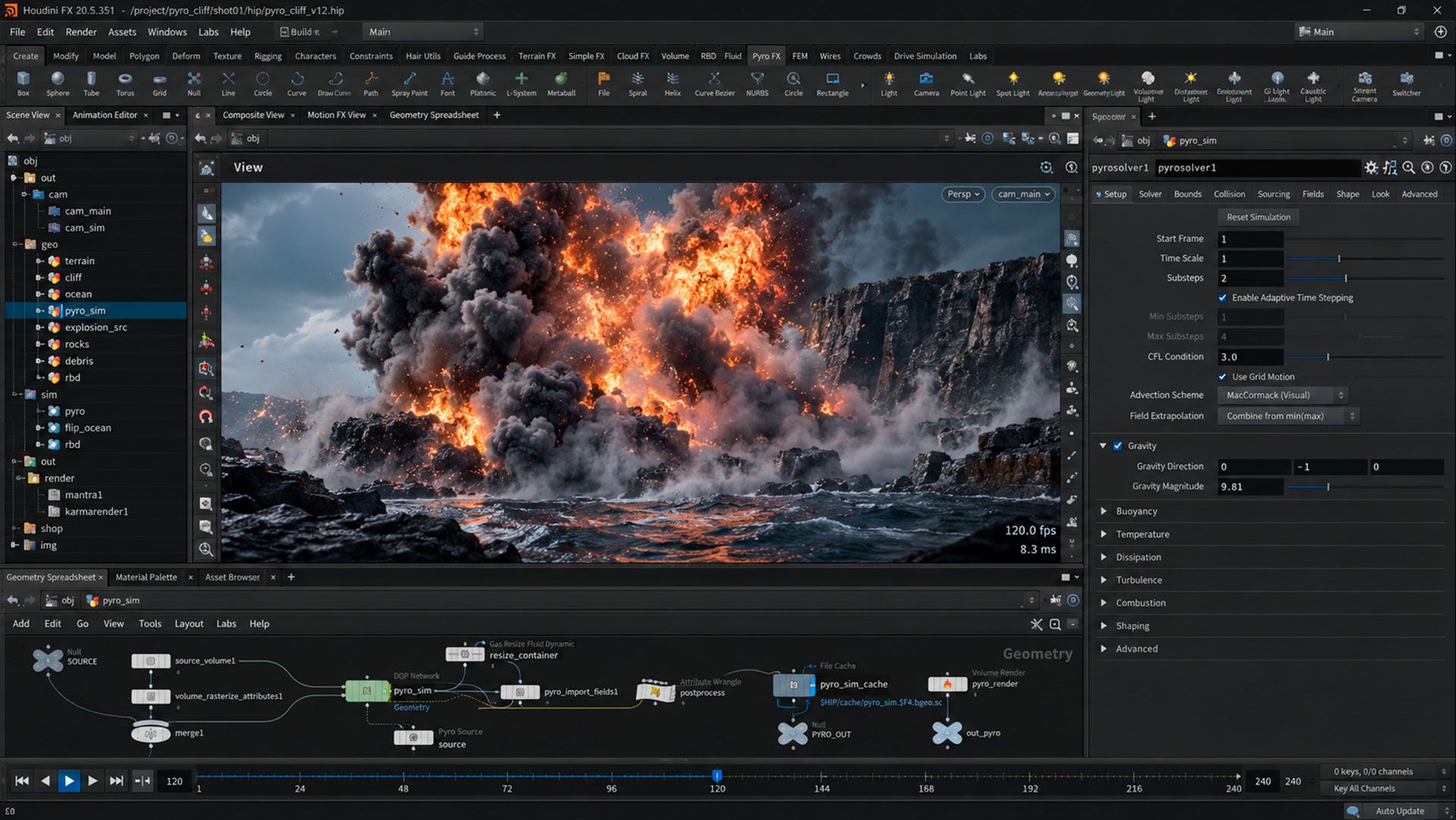1456x820 pixels.
Task: Switch to the Sourcing parameter tab
Action: pos(1273,194)
